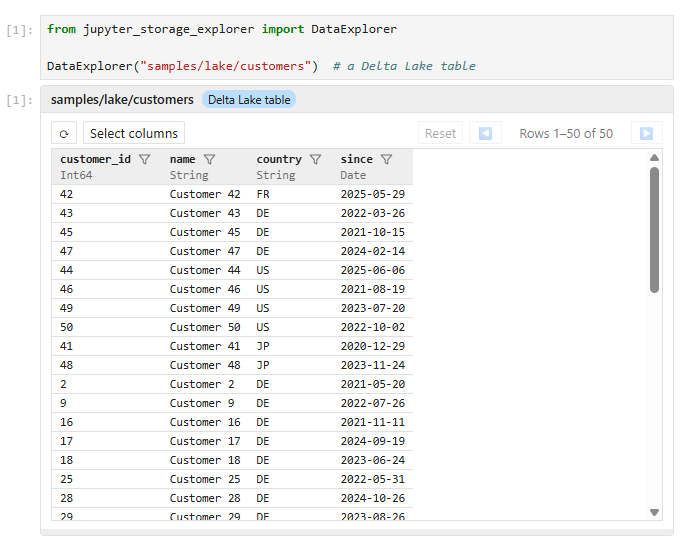Click the customer_id column header

pos(96,159)
